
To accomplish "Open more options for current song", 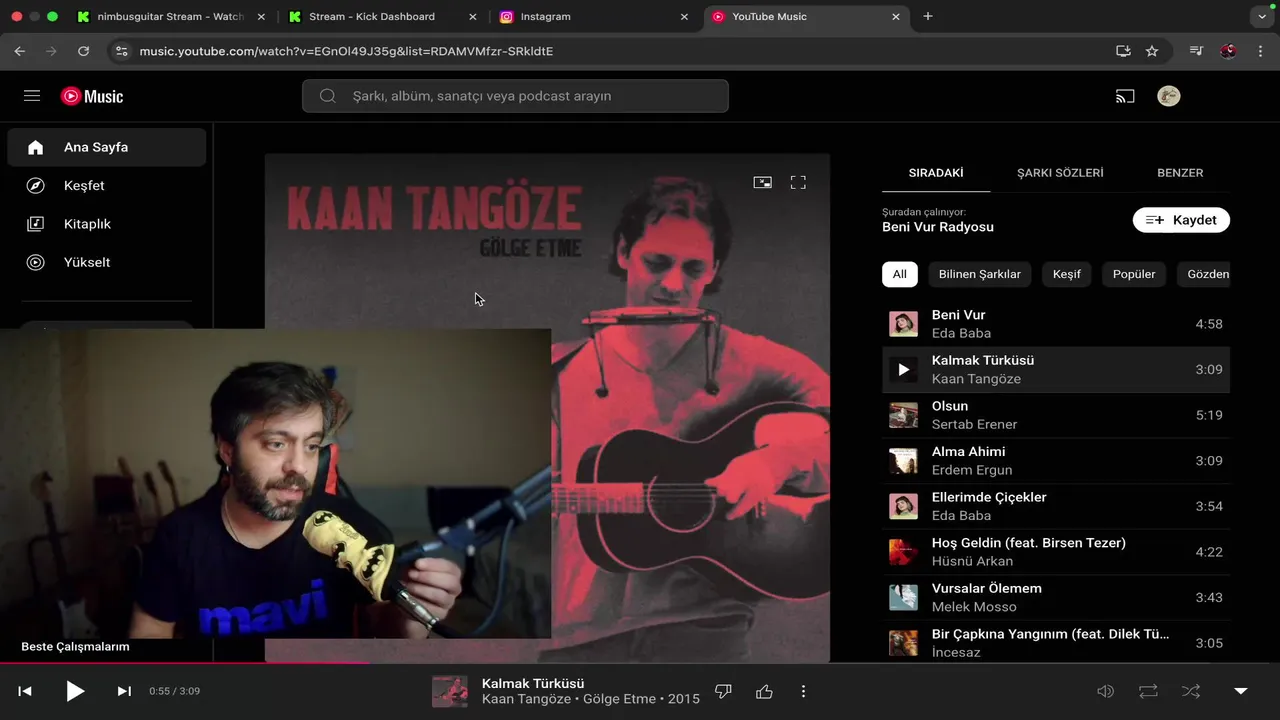I will click(x=803, y=691).
